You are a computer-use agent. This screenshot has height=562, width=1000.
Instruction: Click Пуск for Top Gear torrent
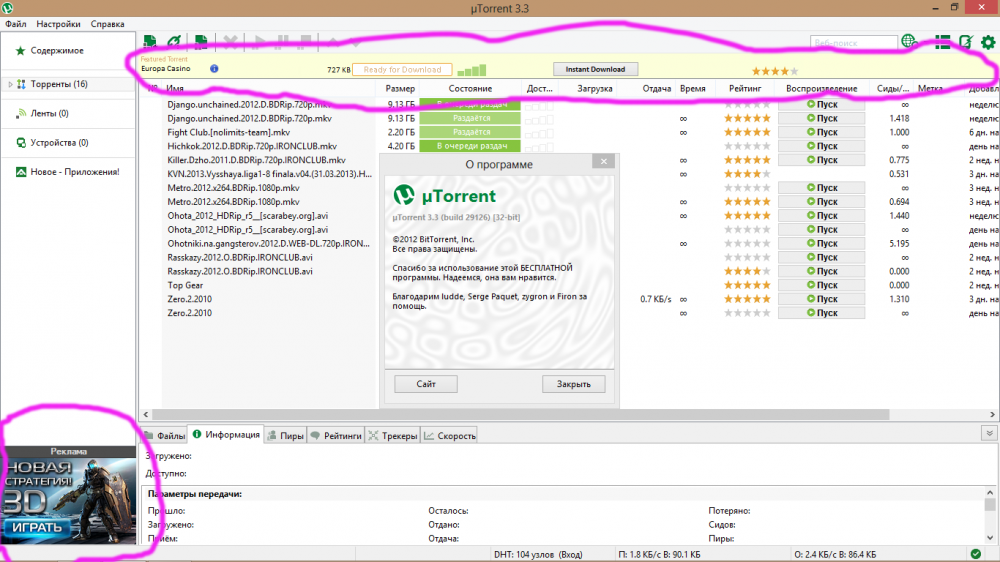tap(821, 285)
